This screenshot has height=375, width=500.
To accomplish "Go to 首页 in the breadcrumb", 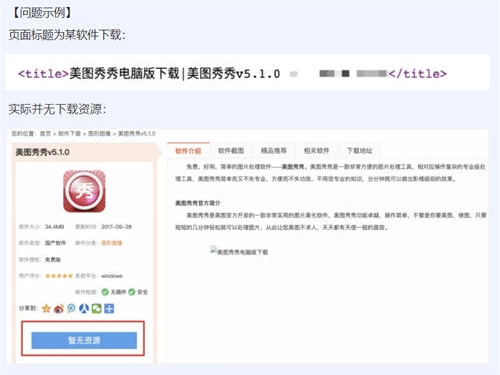I will (x=46, y=134).
